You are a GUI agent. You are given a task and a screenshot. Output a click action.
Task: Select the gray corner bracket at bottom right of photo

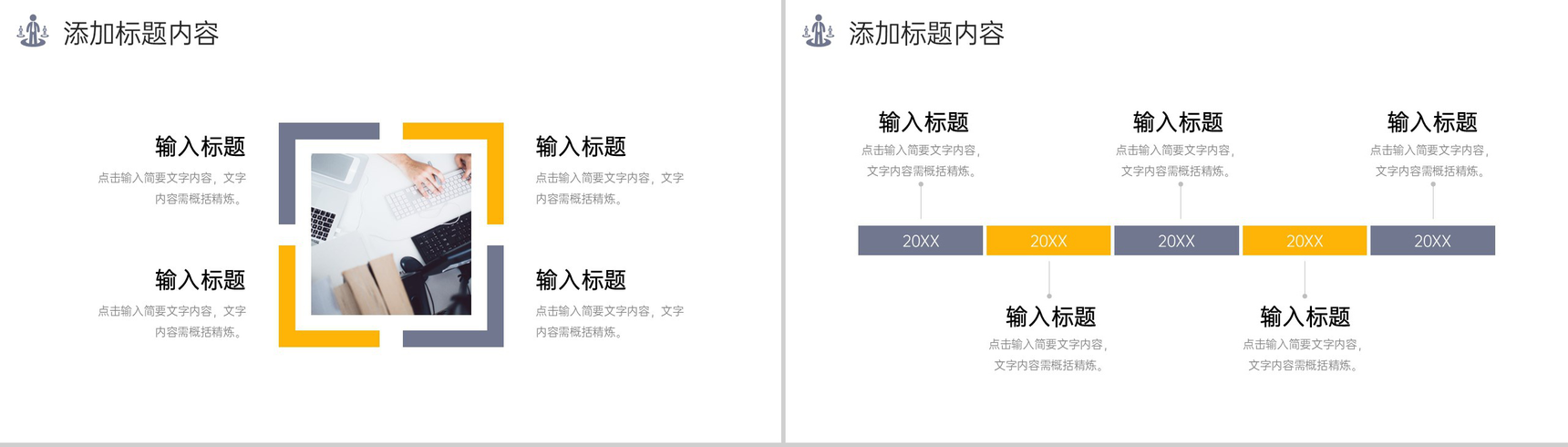pos(453,296)
